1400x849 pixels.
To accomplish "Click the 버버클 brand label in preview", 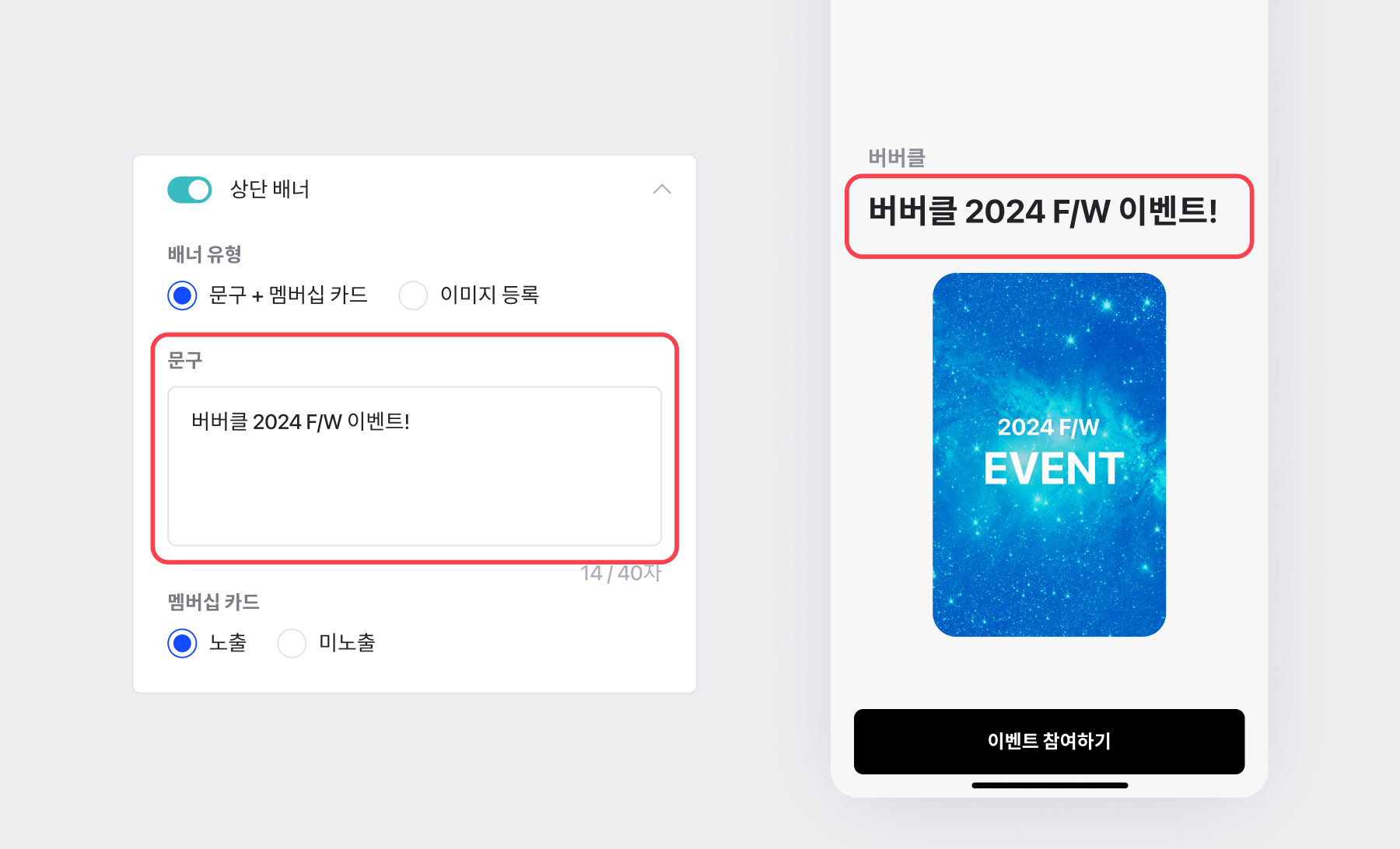I will point(897,158).
